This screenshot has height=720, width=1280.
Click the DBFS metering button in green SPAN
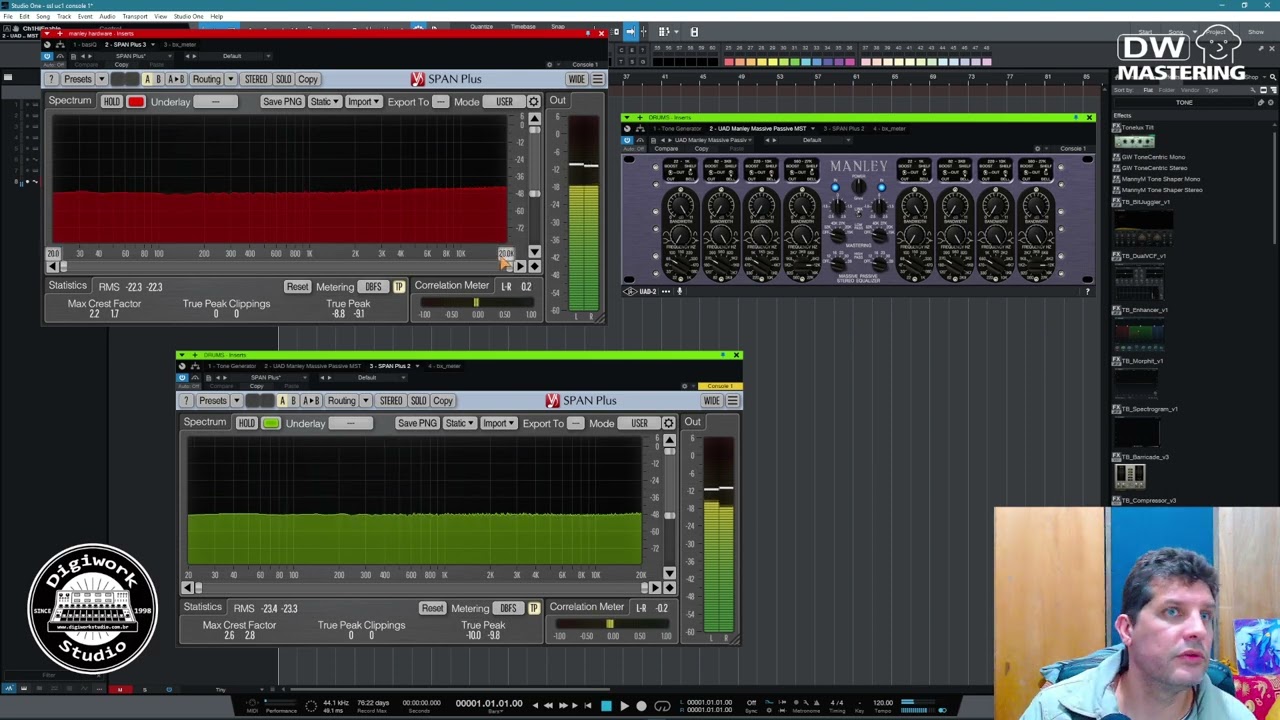(x=508, y=609)
